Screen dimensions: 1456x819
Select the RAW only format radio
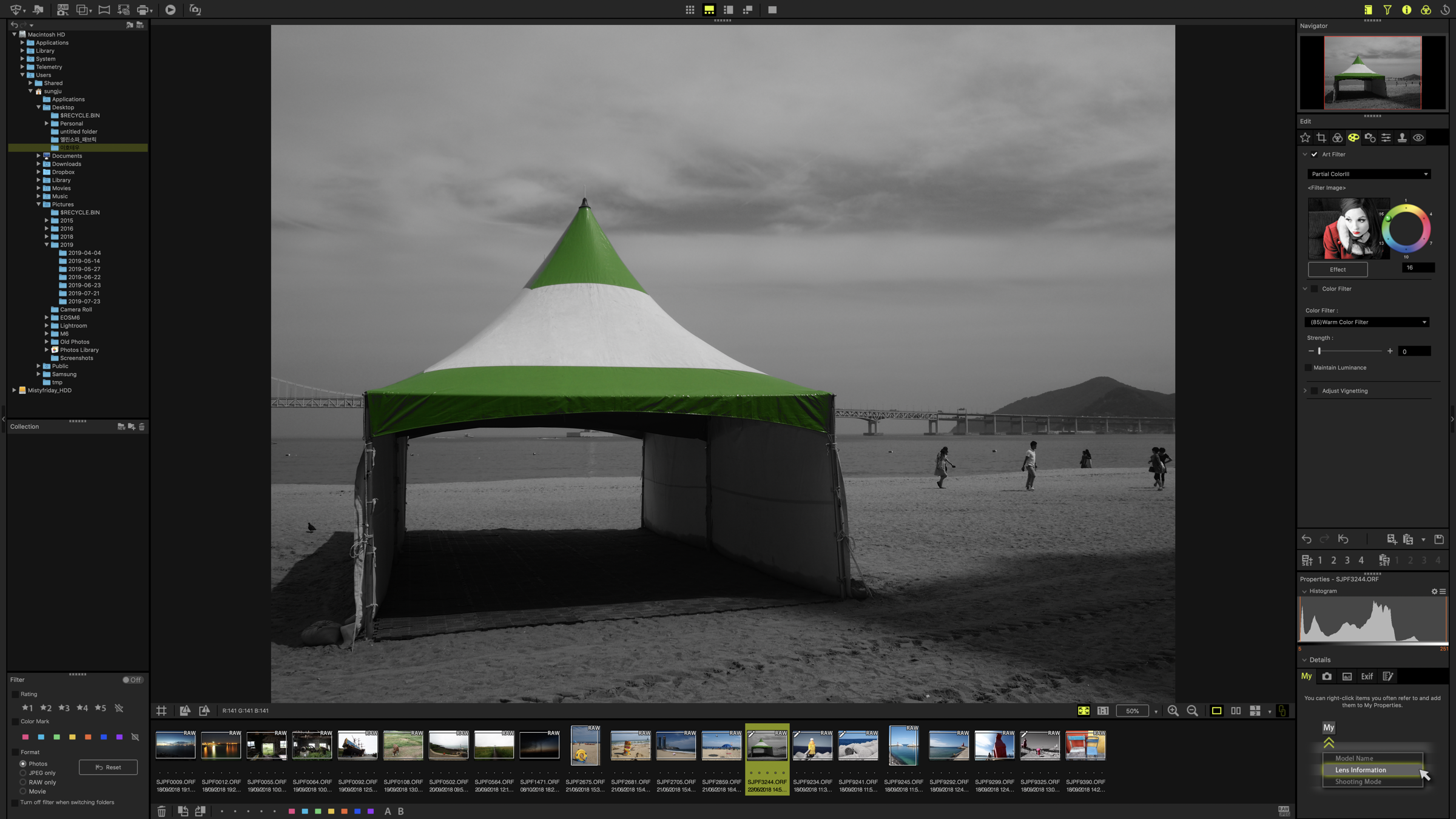pyautogui.click(x=23, y=783)
